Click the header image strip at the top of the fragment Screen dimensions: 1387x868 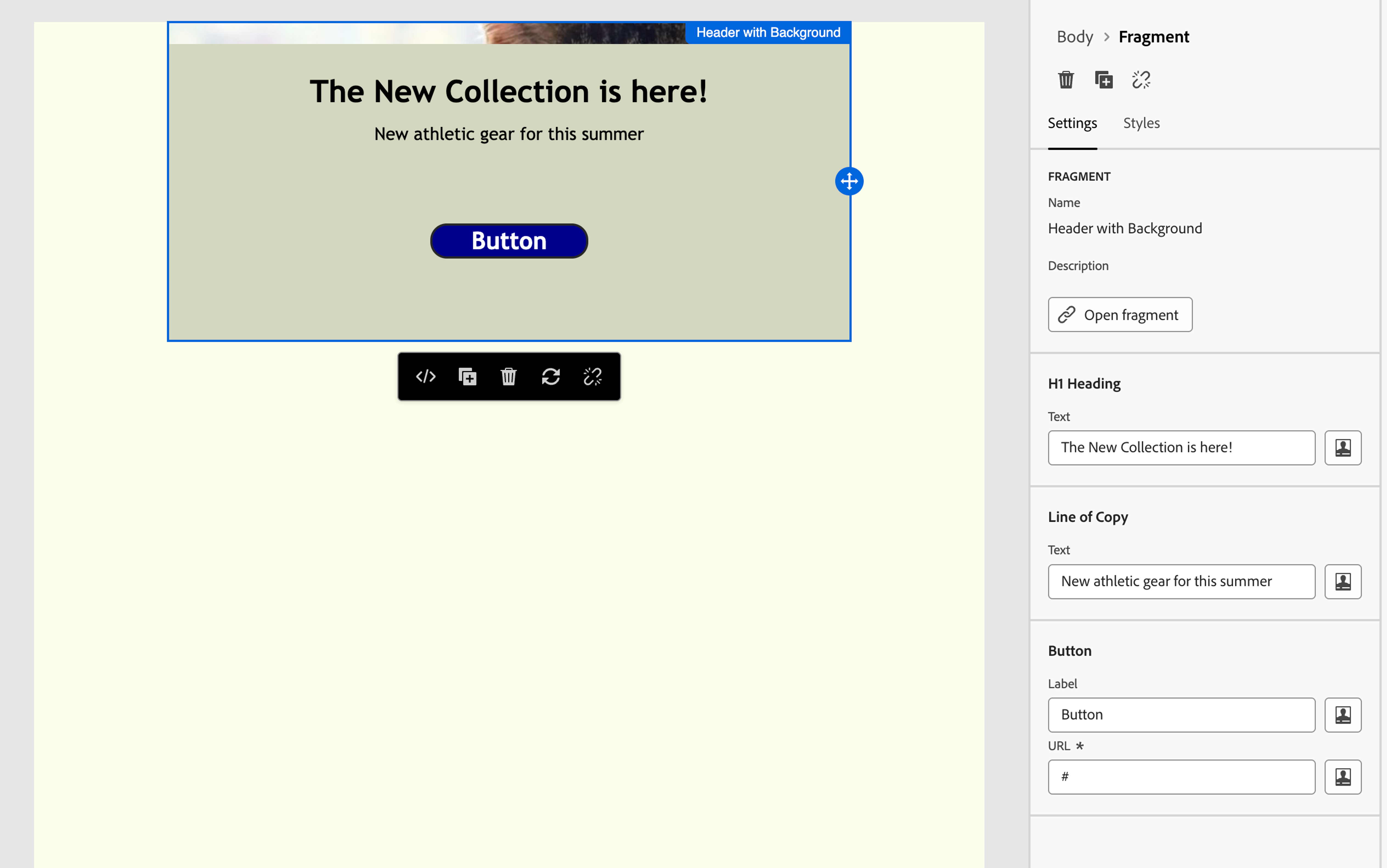427,33
